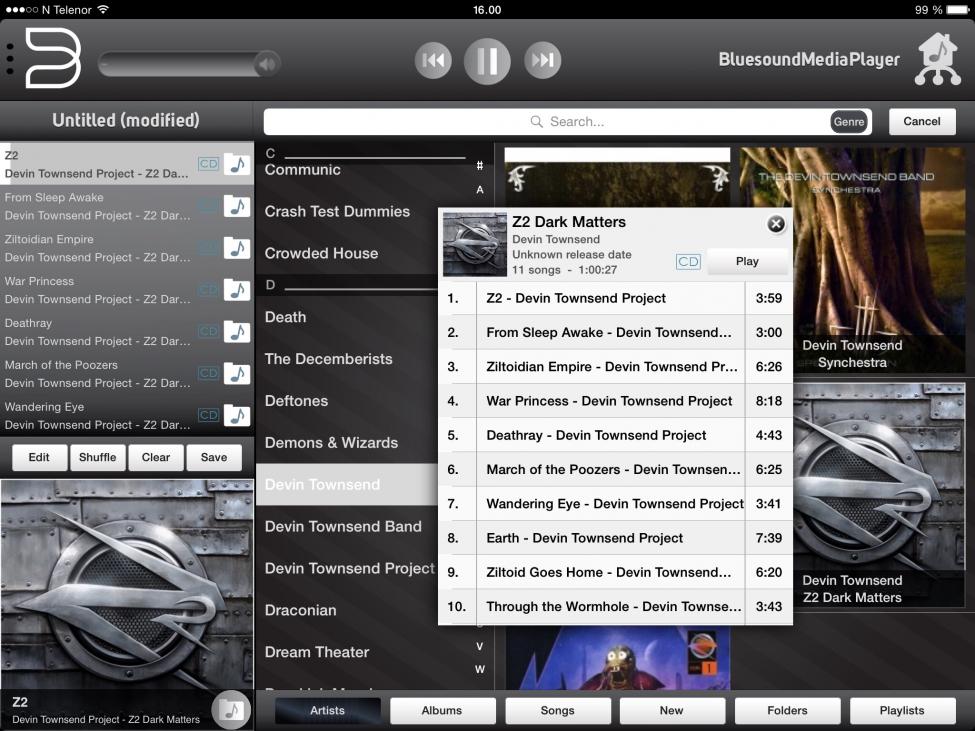Close the Z2 Dark Matters popup
This screenshot has width=975, height=731.
pos(775,224)
